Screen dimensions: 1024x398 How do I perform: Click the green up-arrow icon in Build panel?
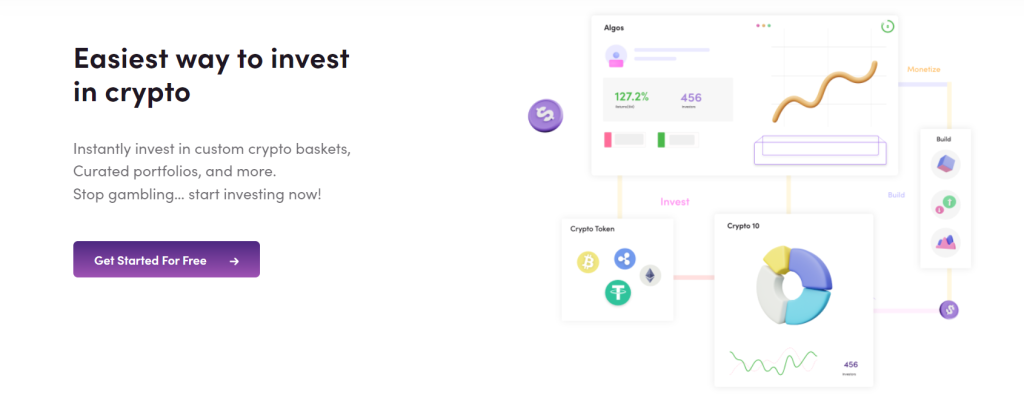point(945,203)
